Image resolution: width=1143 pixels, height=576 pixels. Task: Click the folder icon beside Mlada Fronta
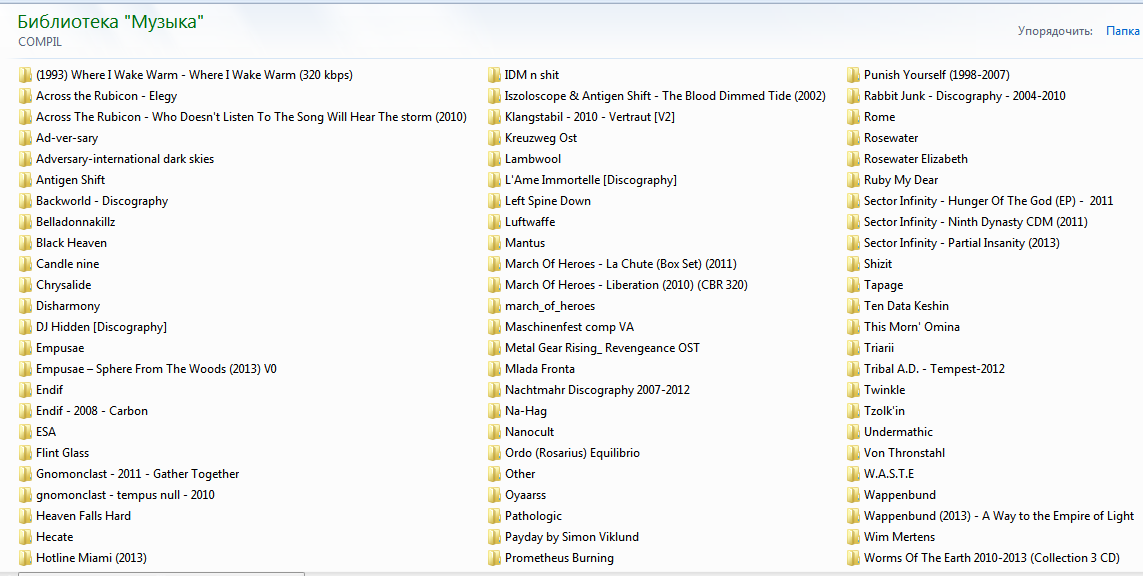pos(494,369)
